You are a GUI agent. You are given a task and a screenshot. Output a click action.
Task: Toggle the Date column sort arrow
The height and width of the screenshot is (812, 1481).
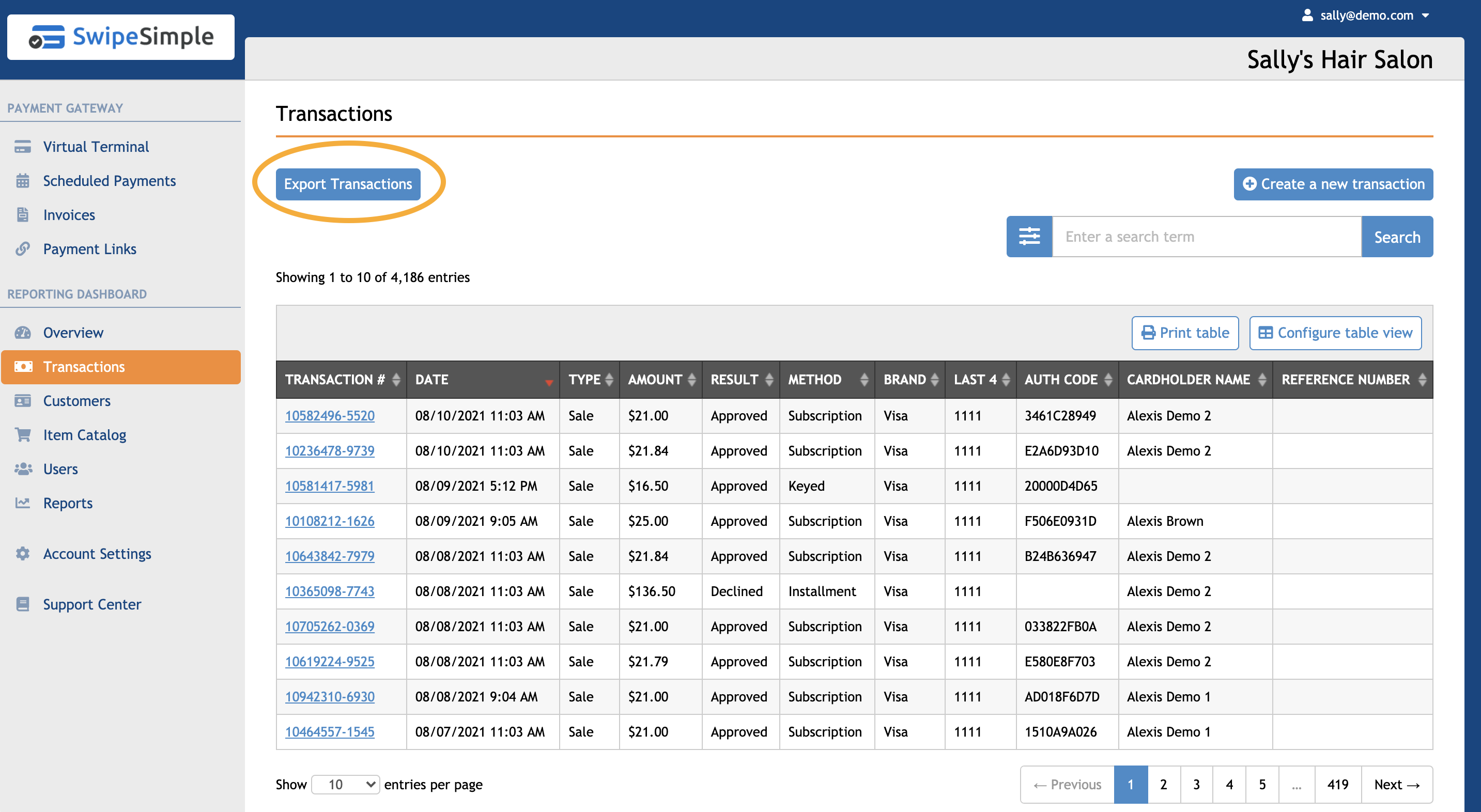coord(549,383)
